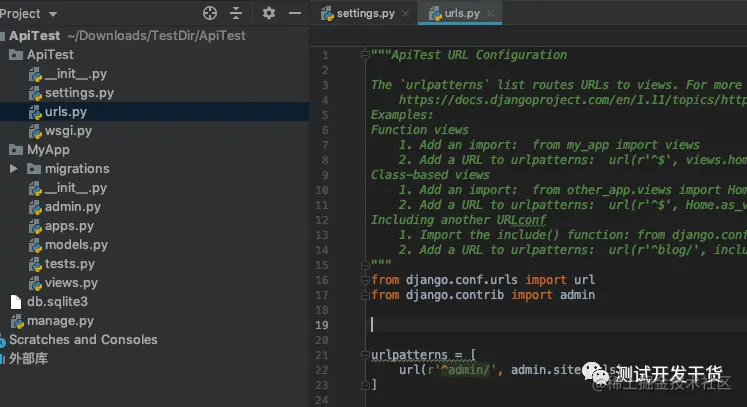Click the Python icon beside models.py

point(35,246)
